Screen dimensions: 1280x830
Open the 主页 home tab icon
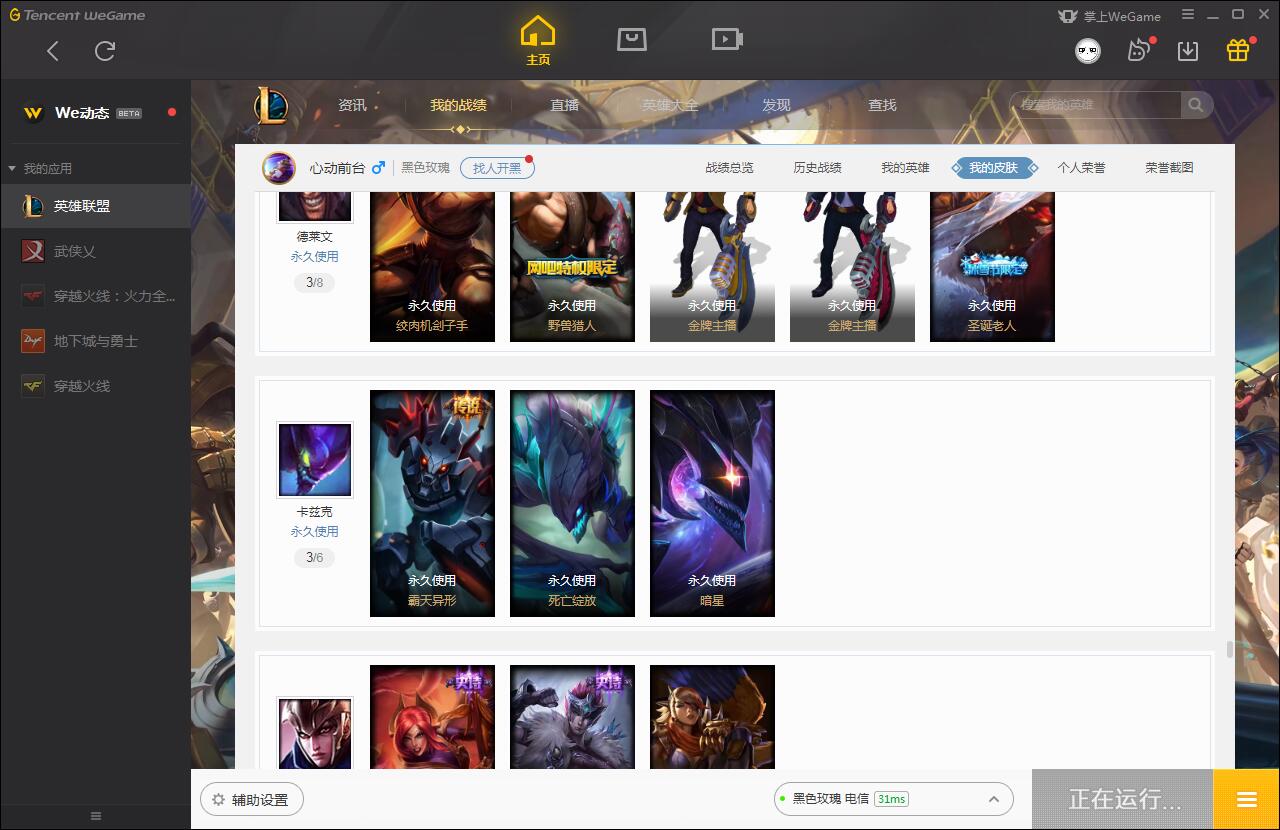(538, 41)
